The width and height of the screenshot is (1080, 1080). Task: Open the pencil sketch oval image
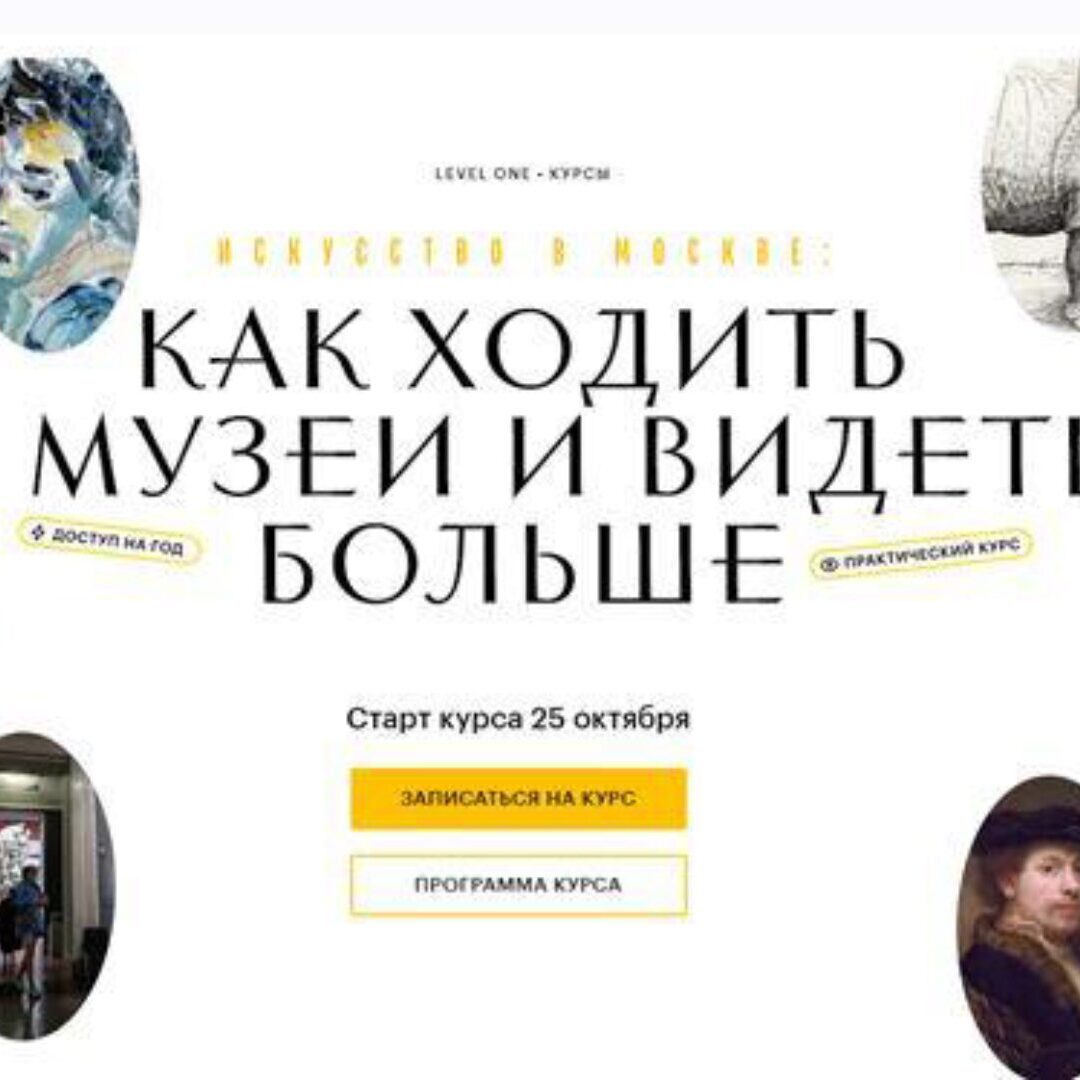click(1031, 195)
